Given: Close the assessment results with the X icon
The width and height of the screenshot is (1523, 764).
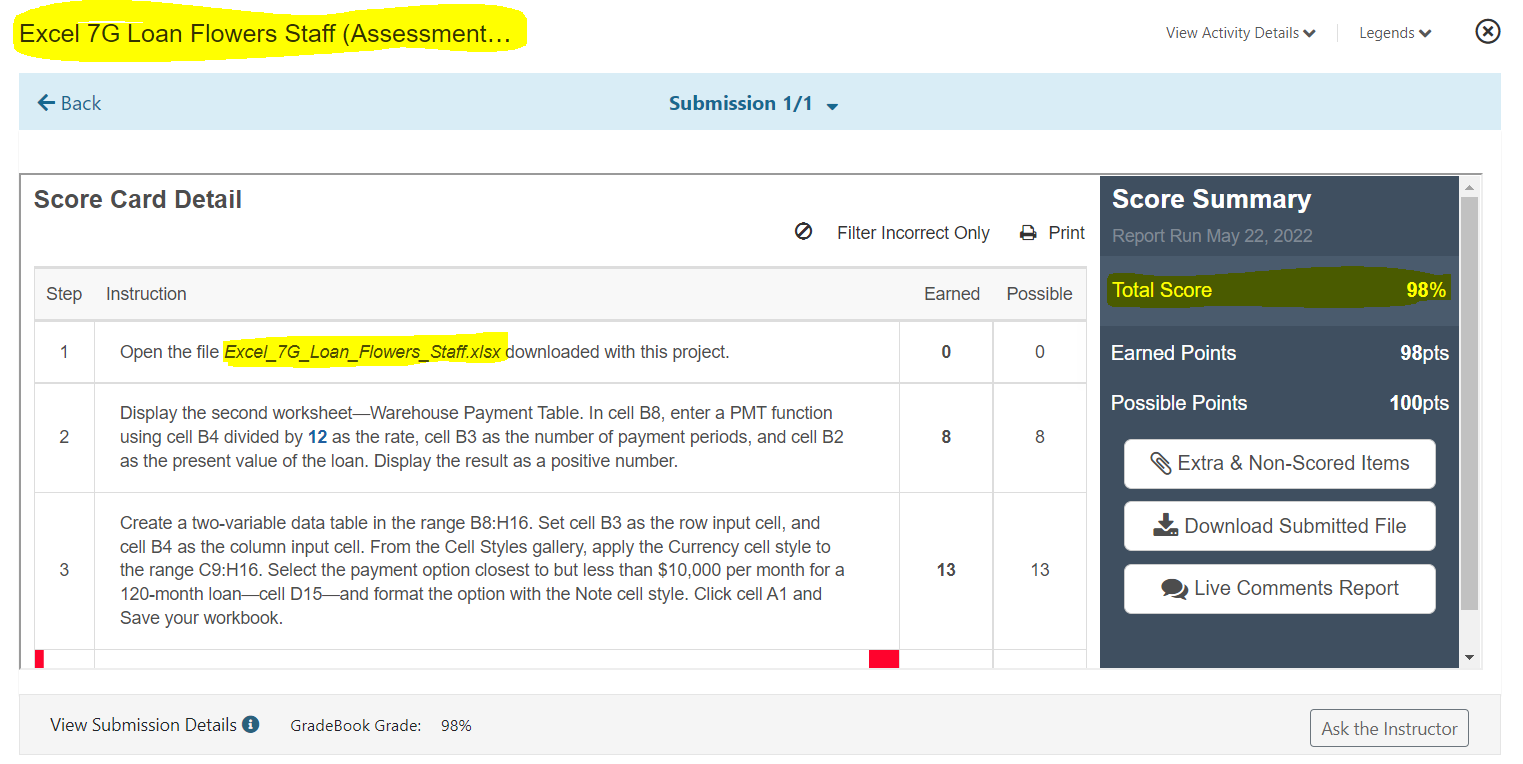Looking at the screenshot, I should pyautogui.click(x=1488, y=32).
